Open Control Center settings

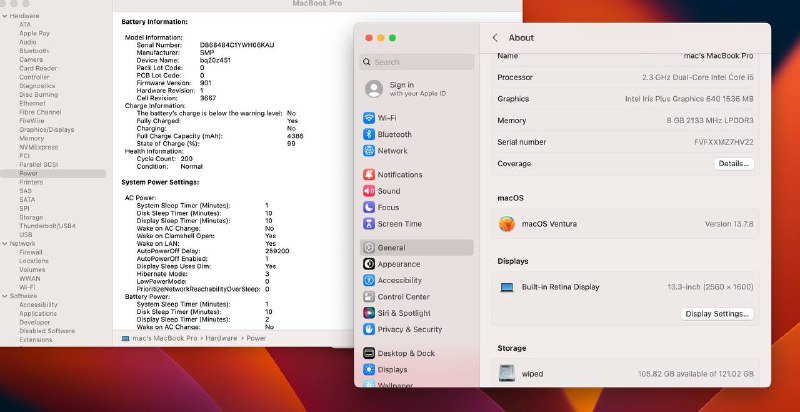pos(403,296)
